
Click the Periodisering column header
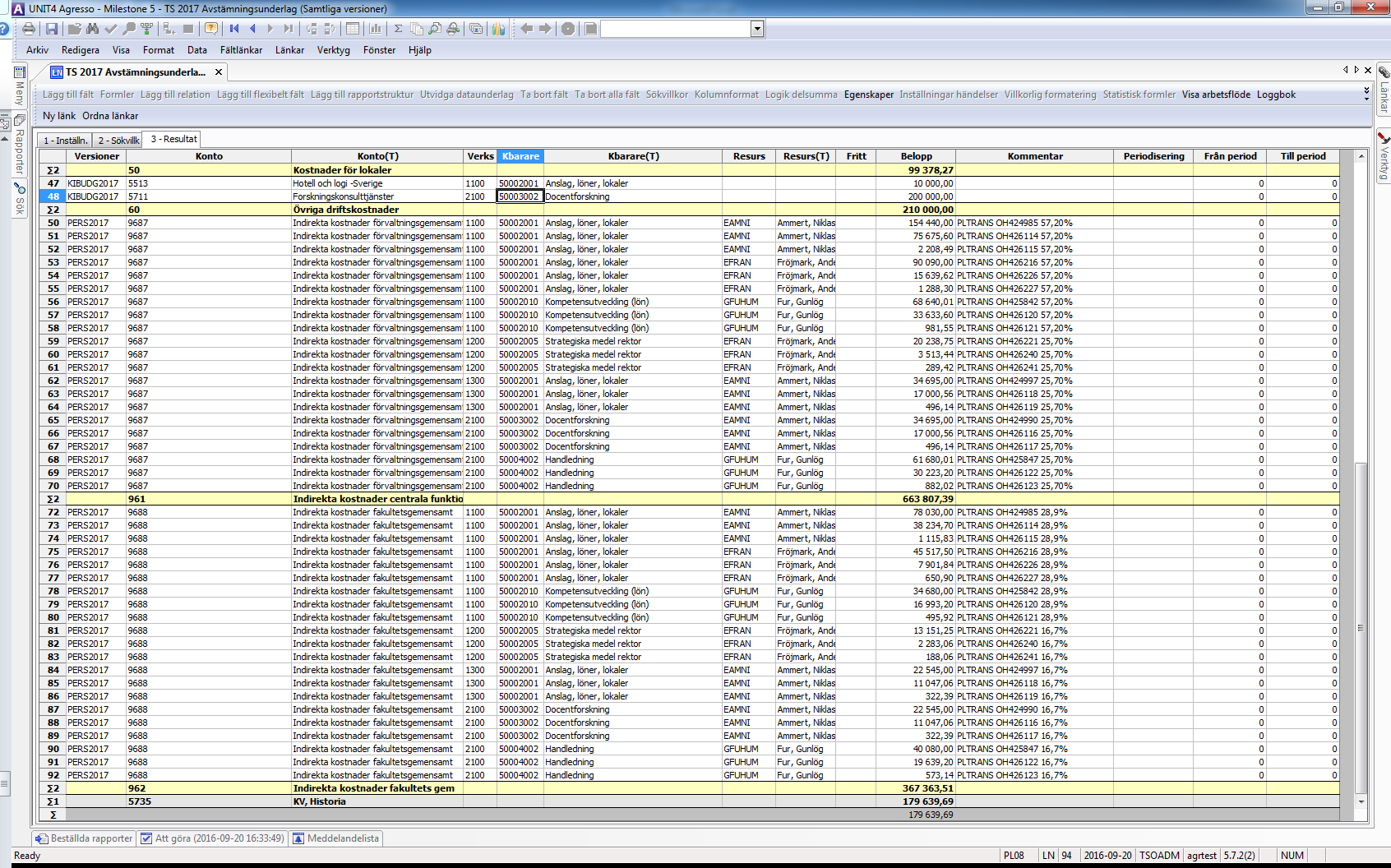tap(1153, 156)
